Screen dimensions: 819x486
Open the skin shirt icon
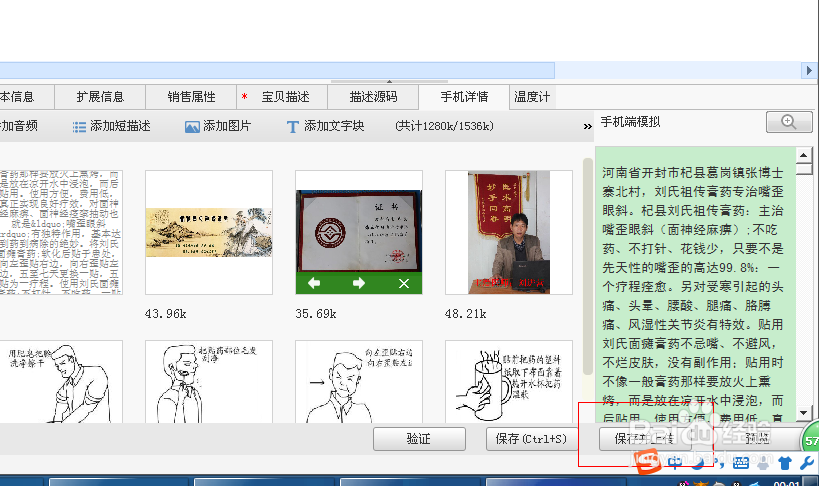785,463
